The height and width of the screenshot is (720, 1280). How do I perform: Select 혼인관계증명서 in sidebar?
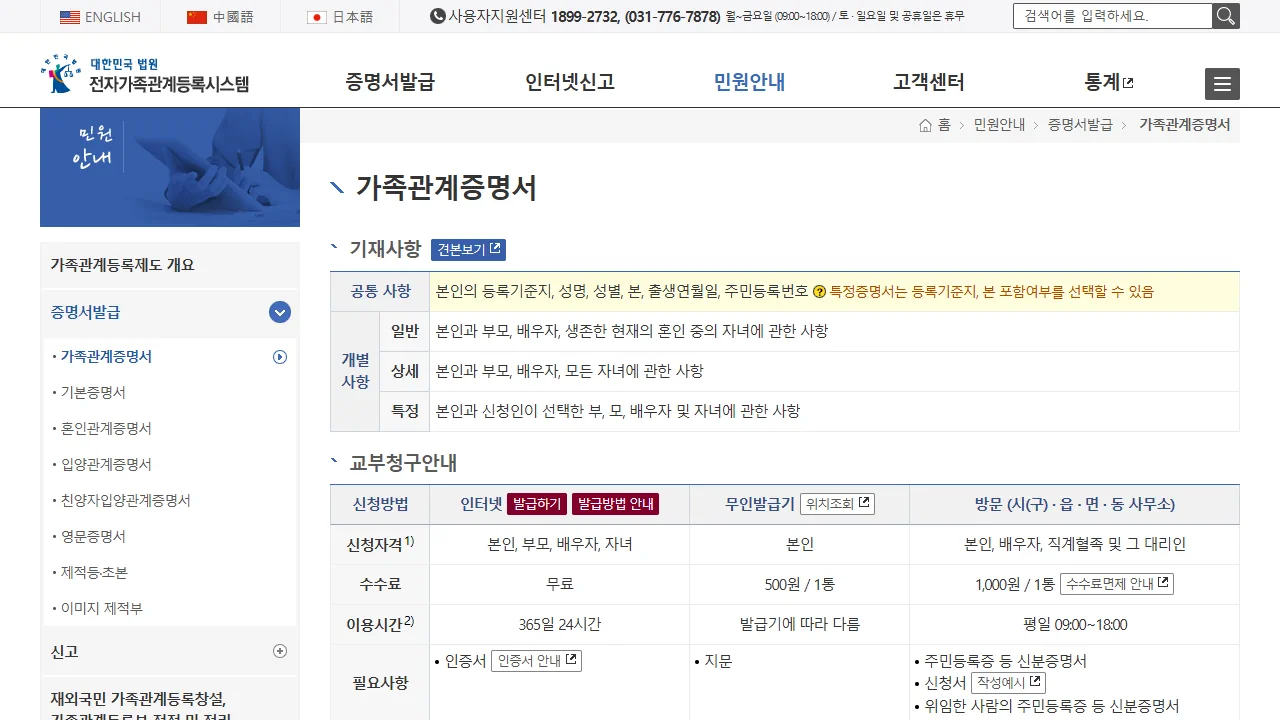click(106, 428)
